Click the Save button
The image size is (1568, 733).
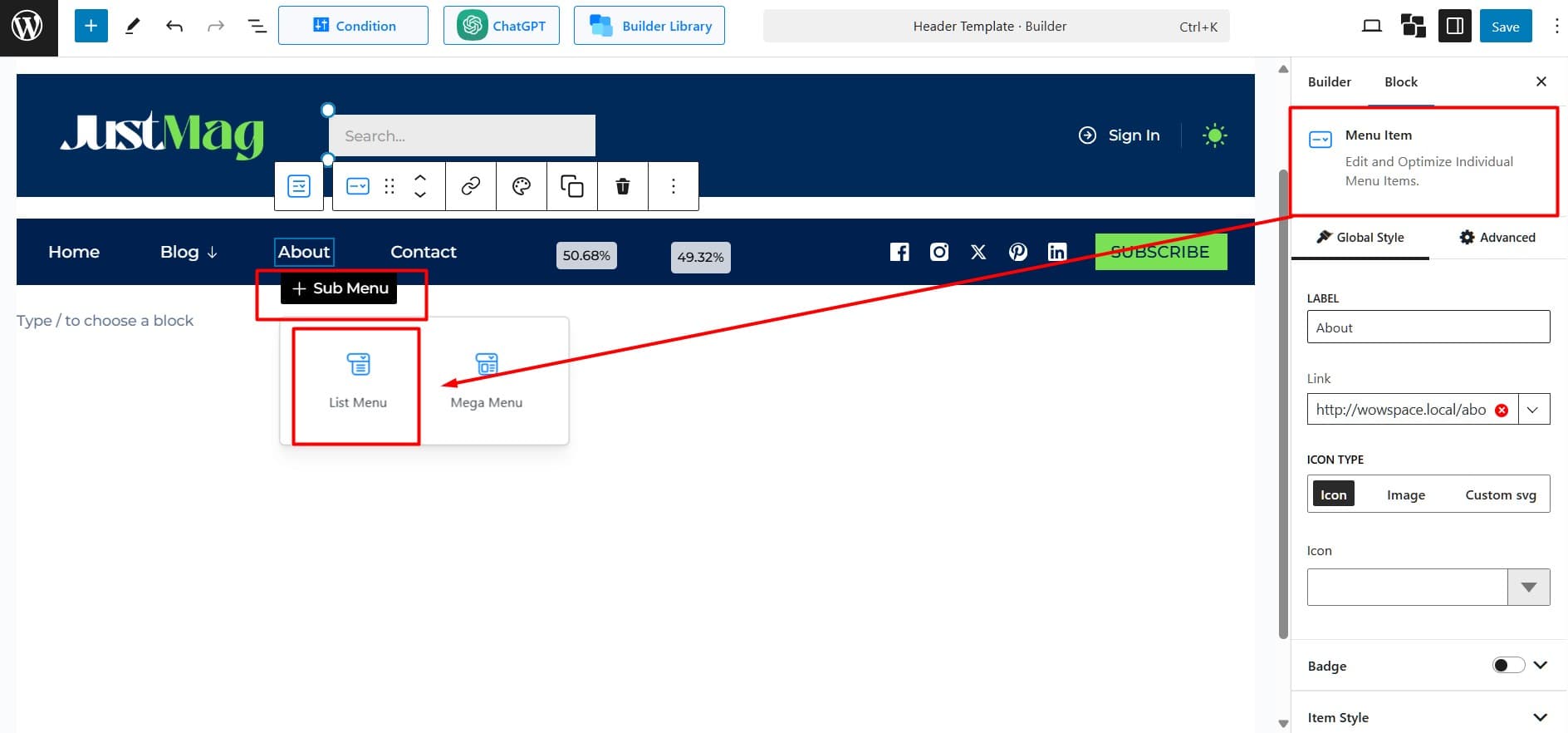1506,26
